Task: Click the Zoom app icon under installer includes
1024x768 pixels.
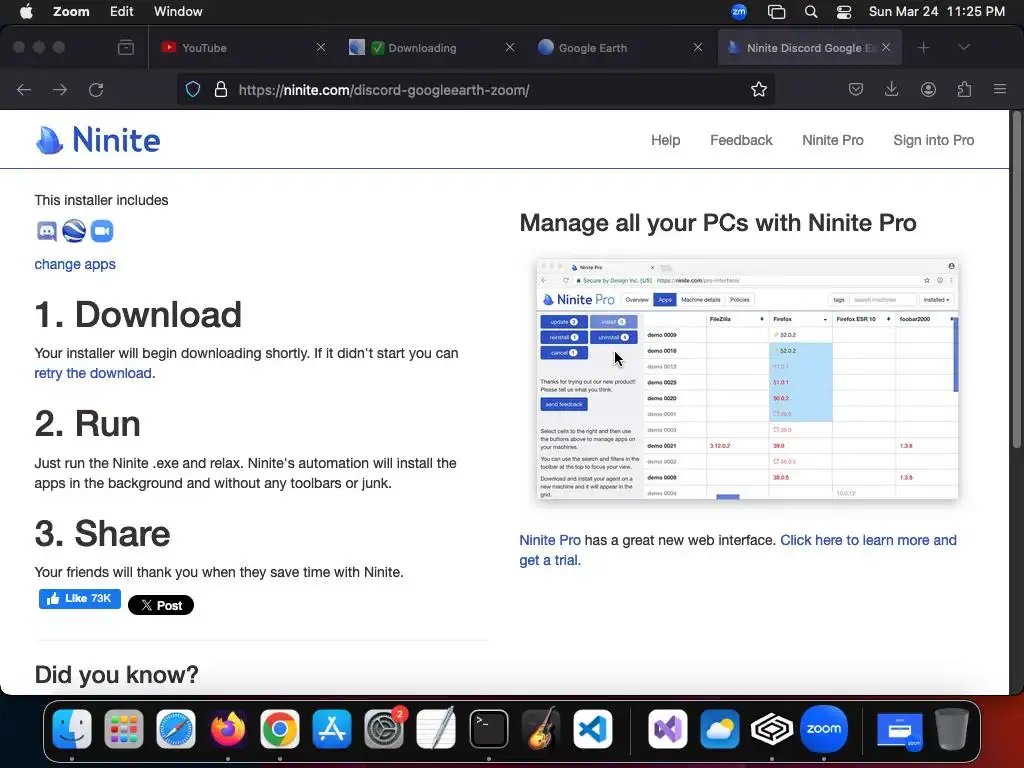Action: click(102, 231)
